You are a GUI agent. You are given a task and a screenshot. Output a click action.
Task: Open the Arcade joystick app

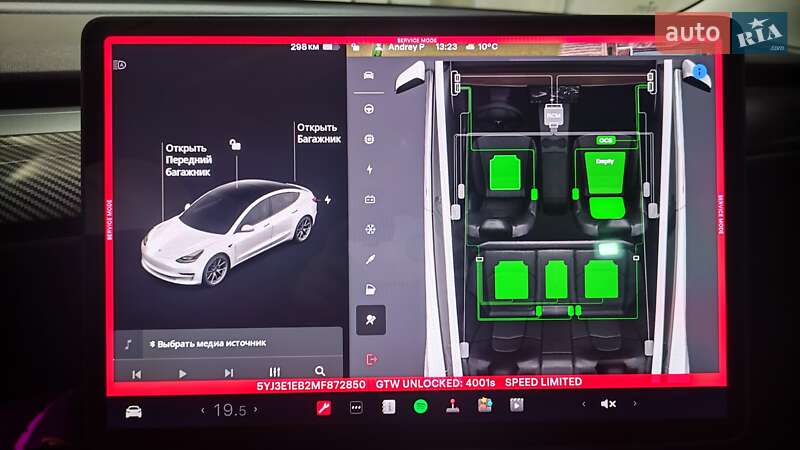(453, 406)
